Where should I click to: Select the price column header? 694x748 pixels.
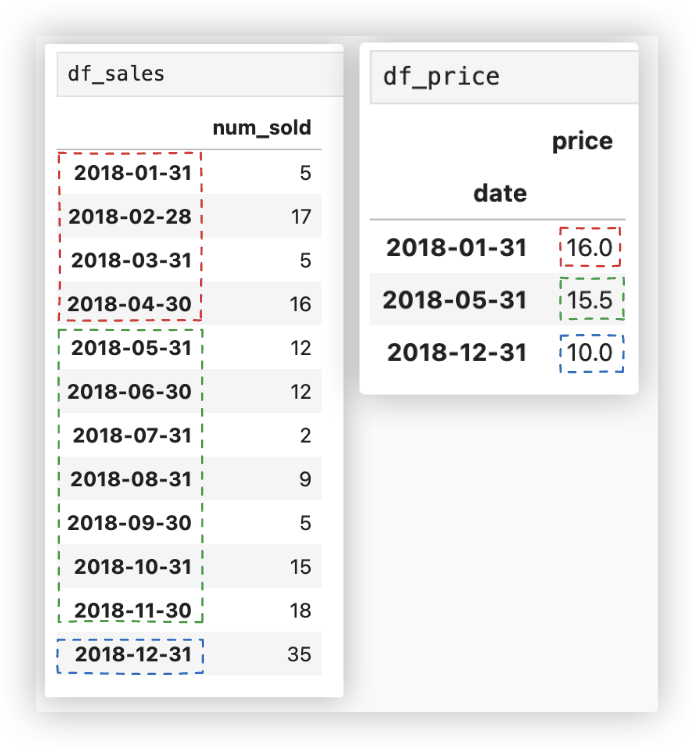point(582,141)
